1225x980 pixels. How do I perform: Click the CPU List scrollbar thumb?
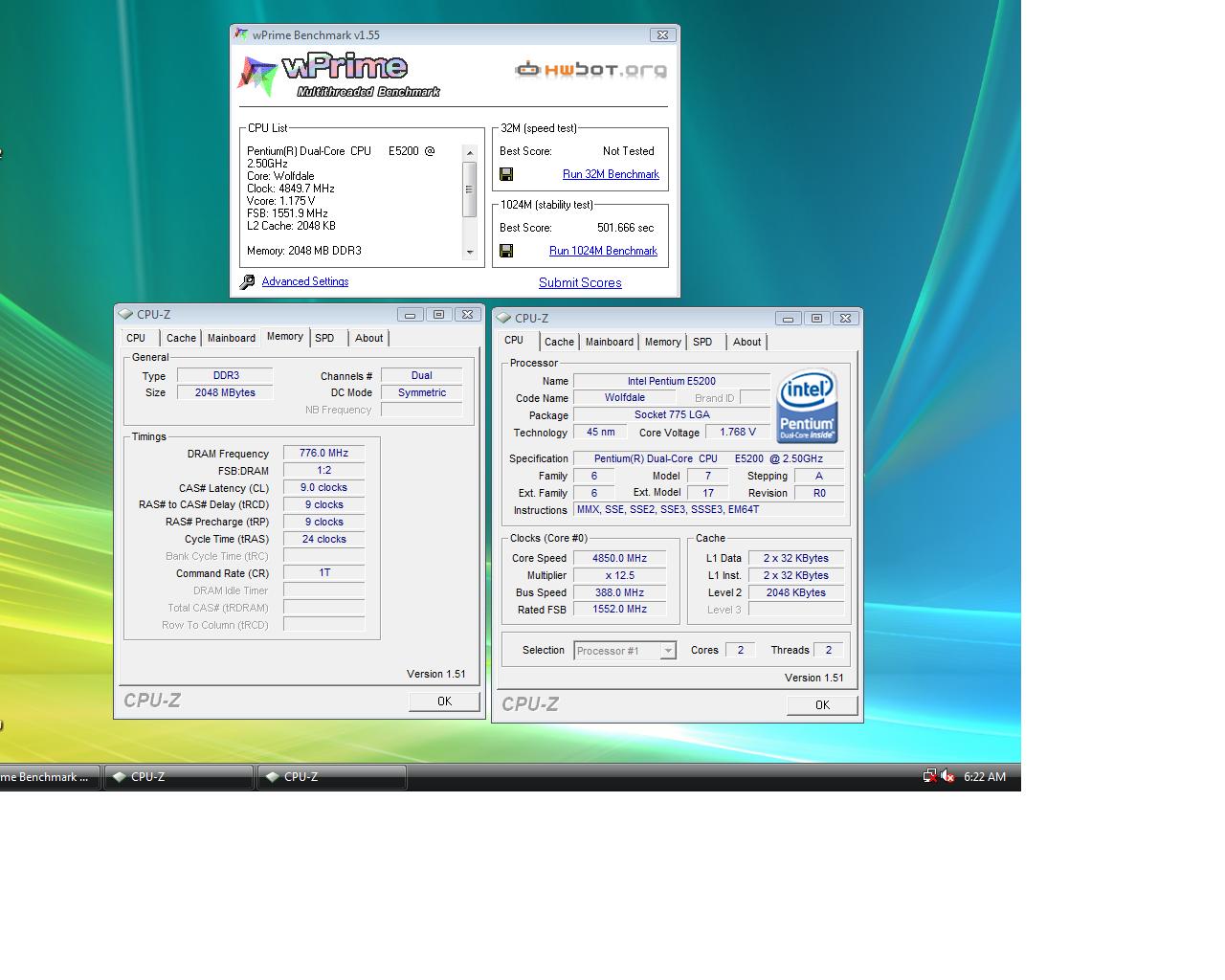point(469,189)
